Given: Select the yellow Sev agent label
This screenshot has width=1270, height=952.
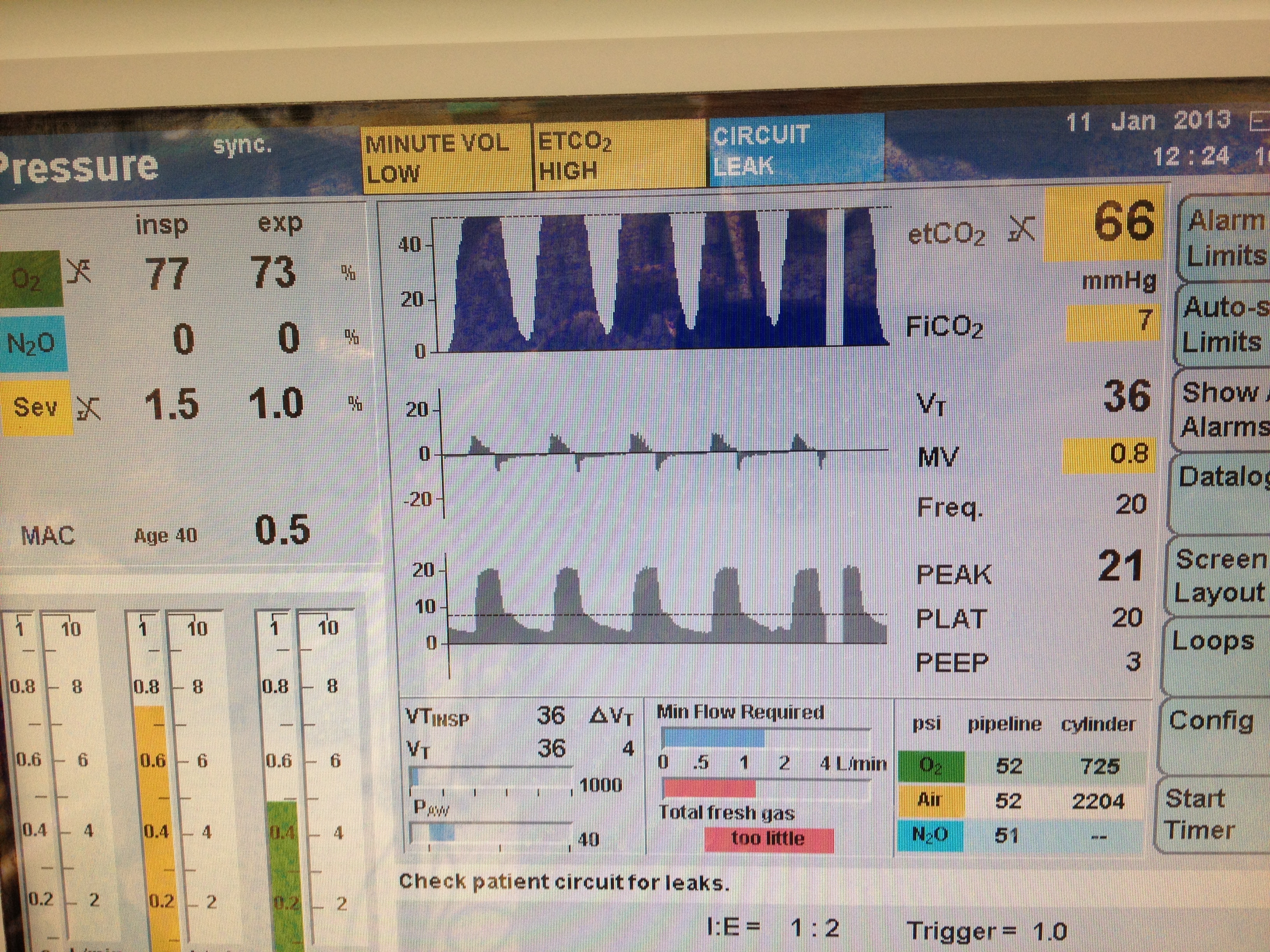Looking at the screenshot, I should tap(35, 408).
